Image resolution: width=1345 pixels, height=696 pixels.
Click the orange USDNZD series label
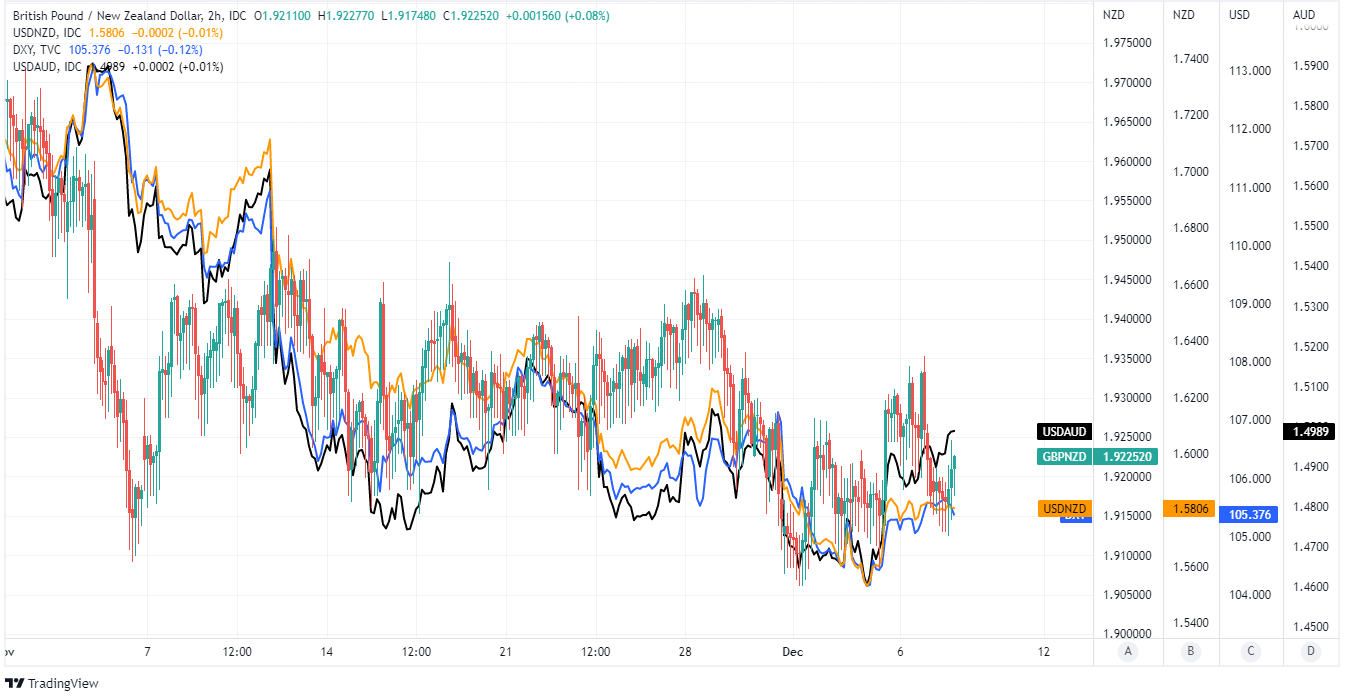[x=1064, y=509]
